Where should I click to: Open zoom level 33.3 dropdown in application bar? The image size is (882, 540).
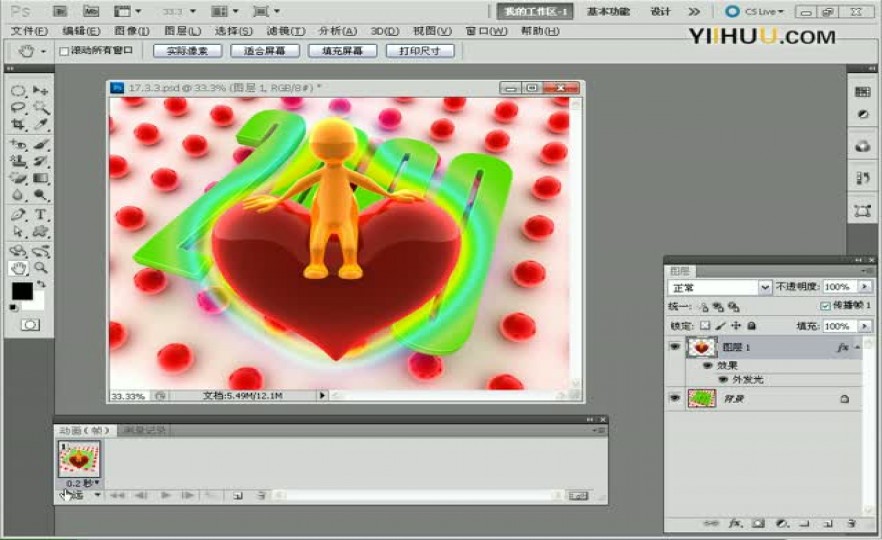click(193, 11)
